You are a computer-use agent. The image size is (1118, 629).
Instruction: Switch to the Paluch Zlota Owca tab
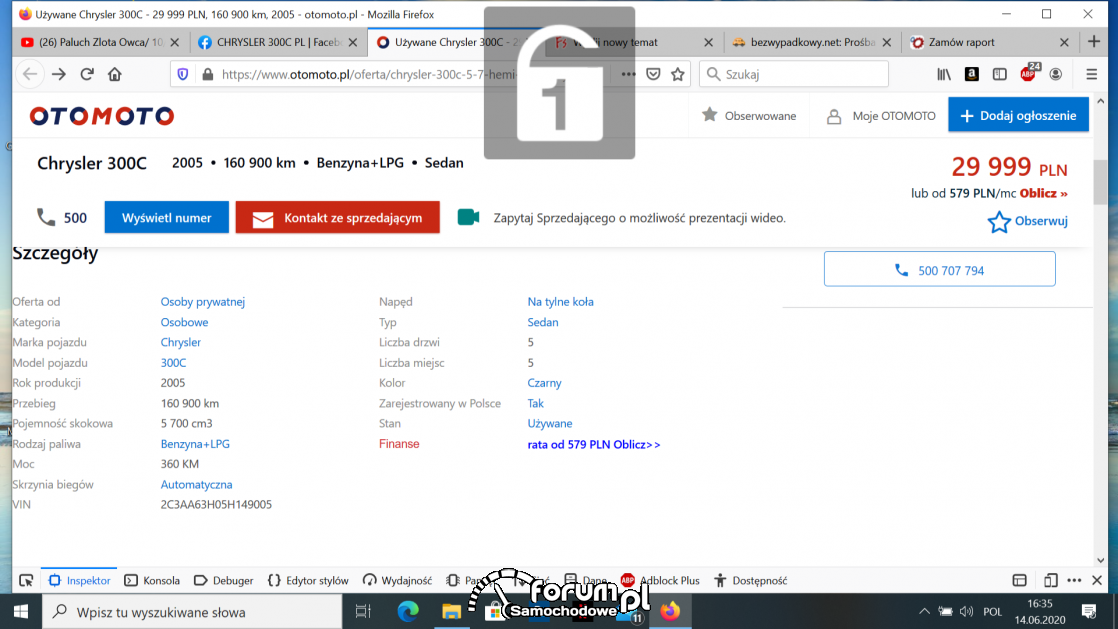click(101, 42)
